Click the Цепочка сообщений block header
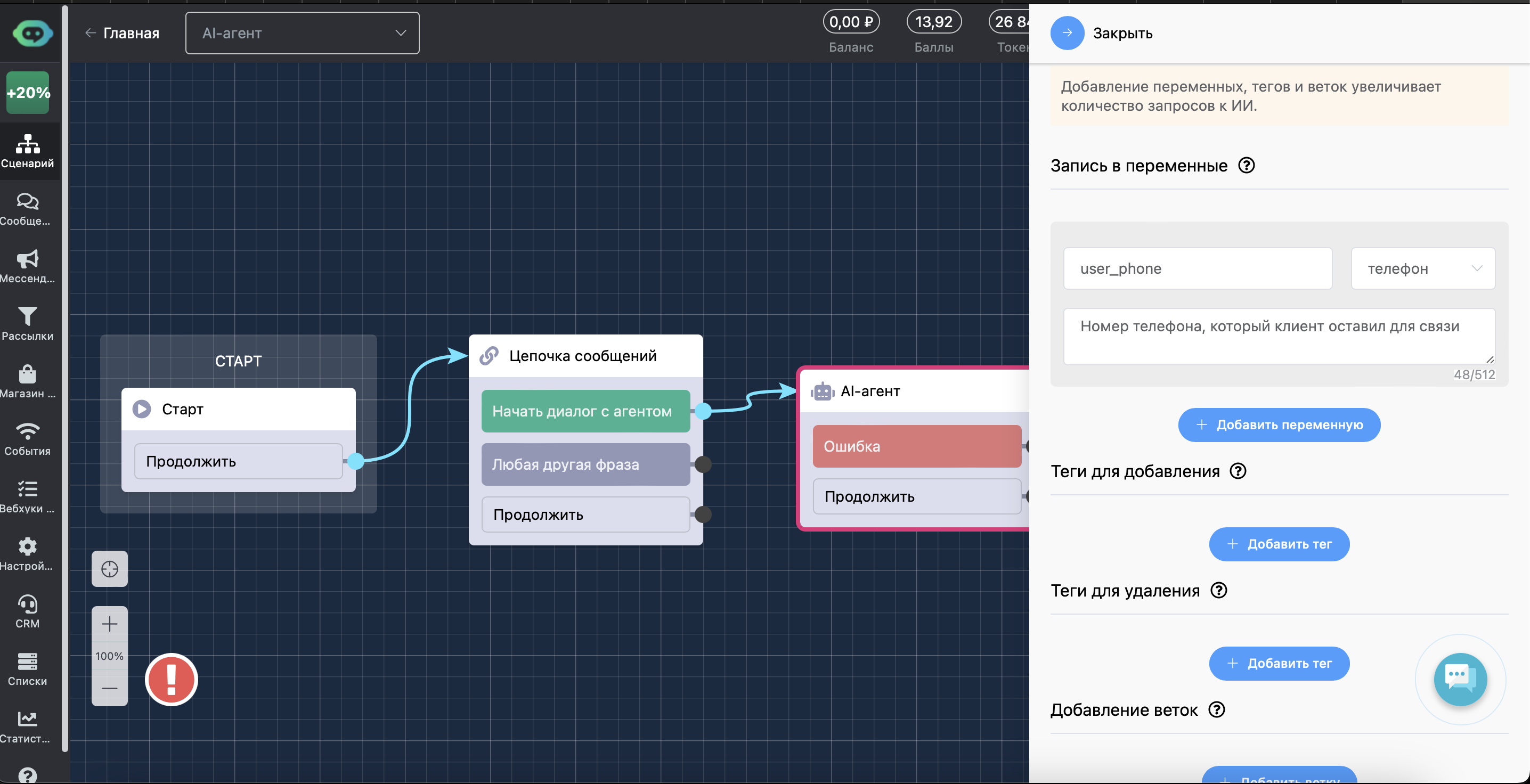 585,356
